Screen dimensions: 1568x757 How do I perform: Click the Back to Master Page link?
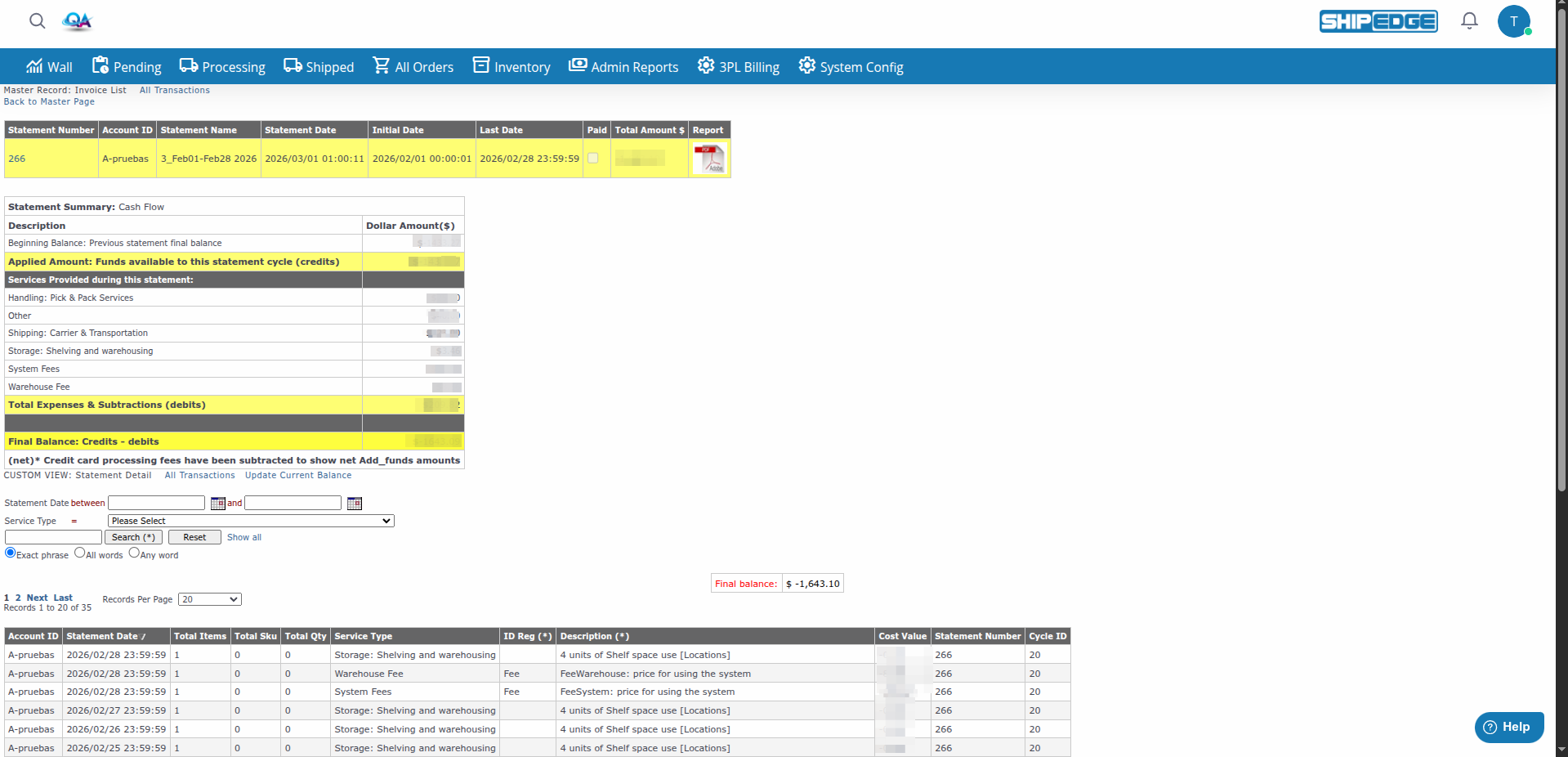coord(49,101)
